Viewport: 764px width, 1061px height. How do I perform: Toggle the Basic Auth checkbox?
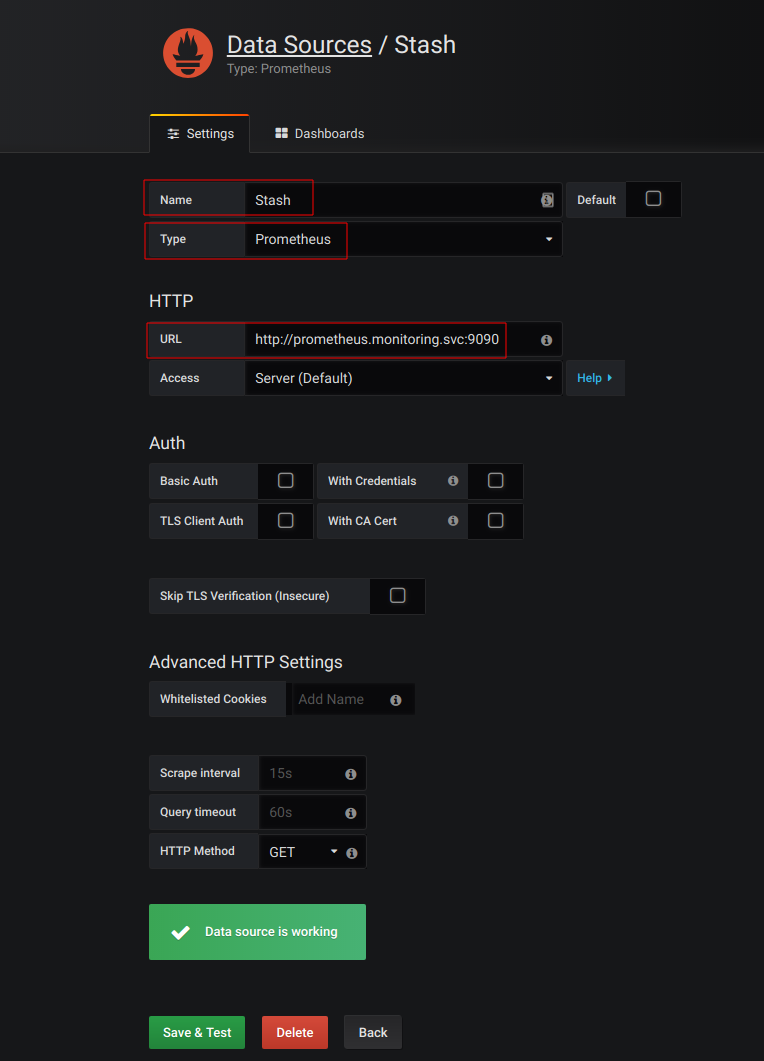pyautogui.click(x=286, y=480)
